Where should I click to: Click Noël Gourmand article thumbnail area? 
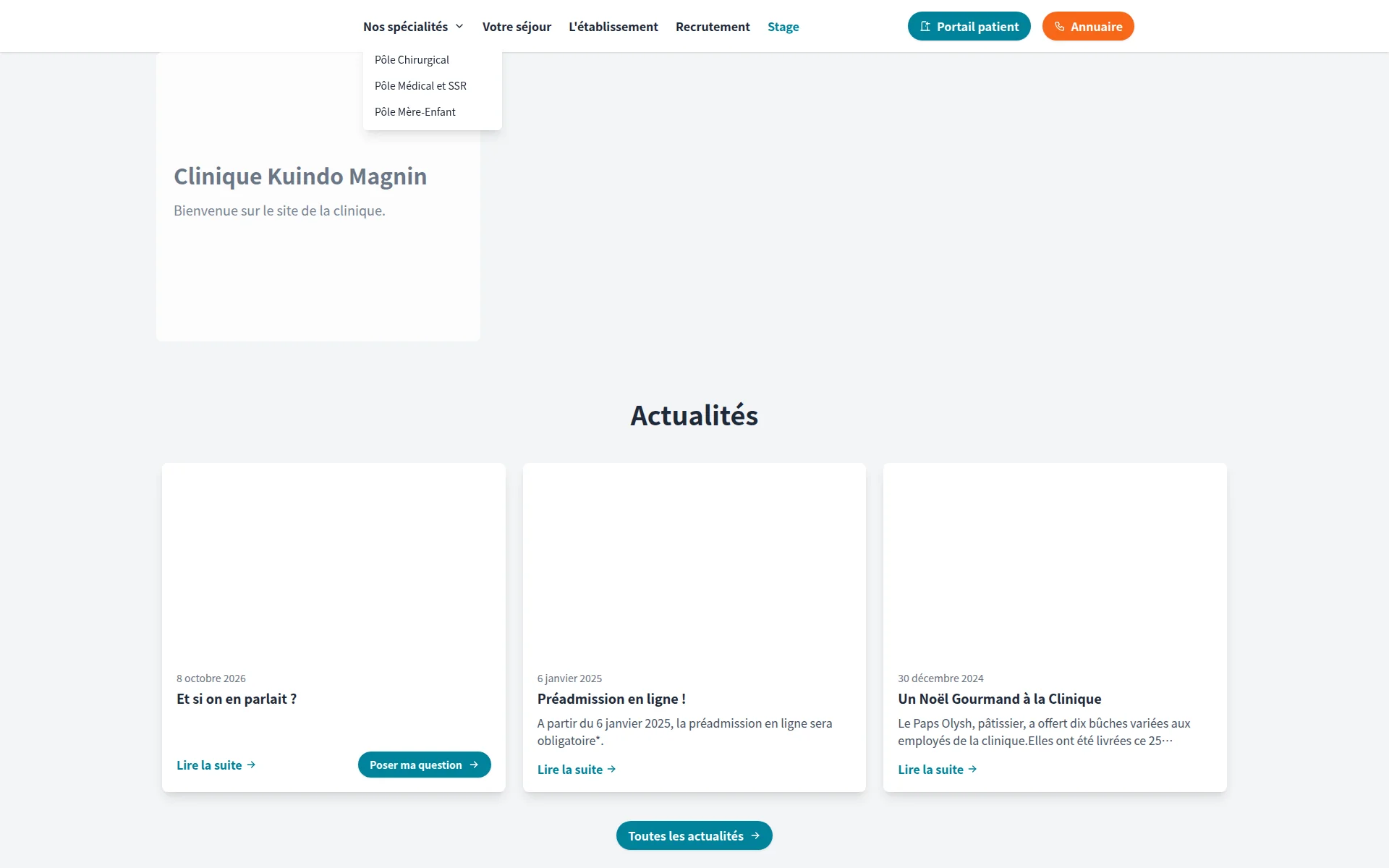click(1055, 560)
